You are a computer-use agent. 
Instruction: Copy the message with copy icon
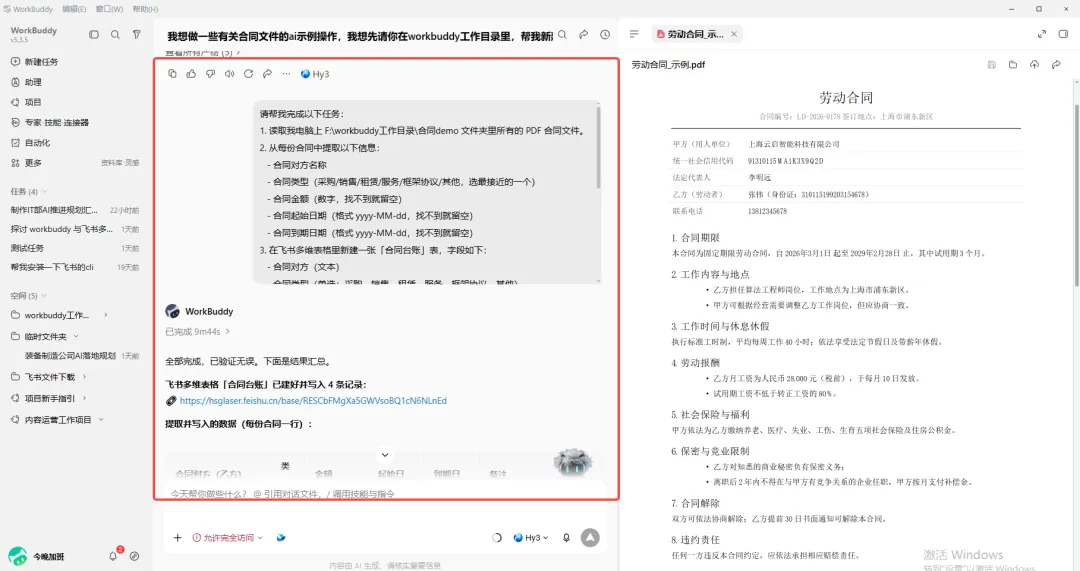click(172, 74)
